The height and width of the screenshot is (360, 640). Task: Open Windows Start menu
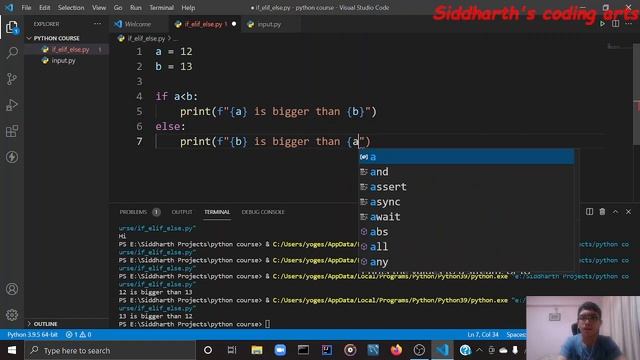(x=12, y=350)
